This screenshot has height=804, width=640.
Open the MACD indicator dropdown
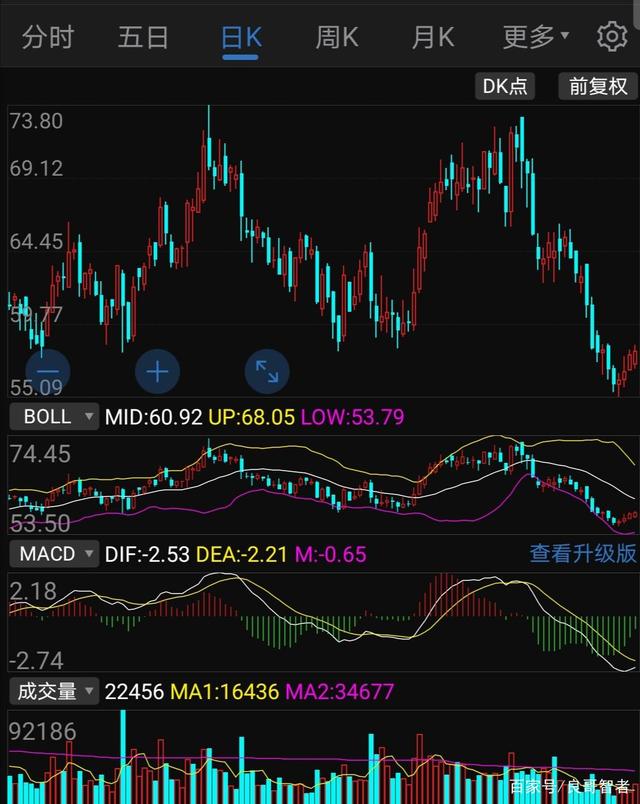(54, 554)
